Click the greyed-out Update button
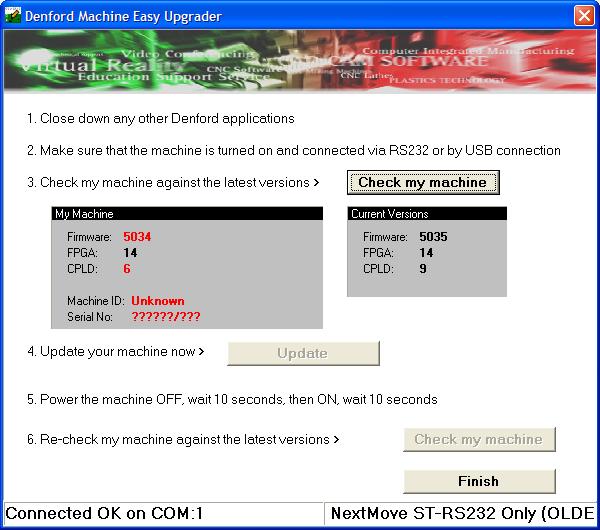This screenshot has height=530, width=600. [303, 353]
